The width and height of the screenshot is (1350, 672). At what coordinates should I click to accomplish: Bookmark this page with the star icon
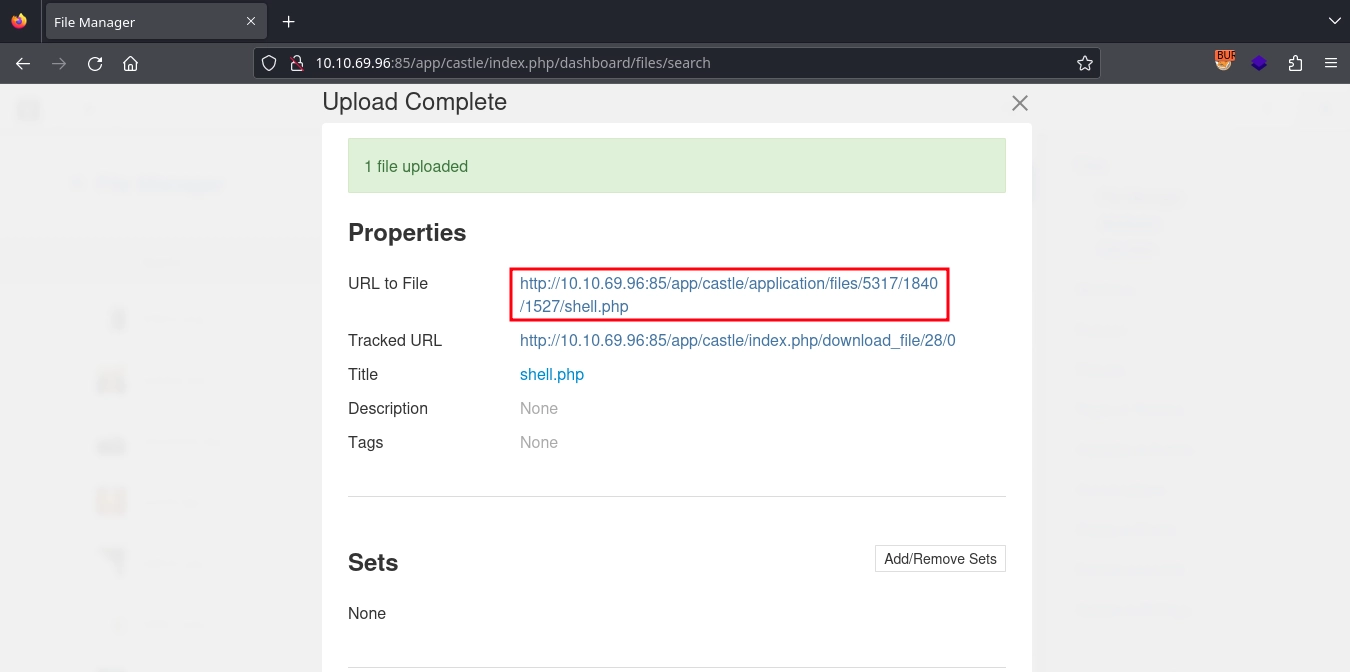1084,63
